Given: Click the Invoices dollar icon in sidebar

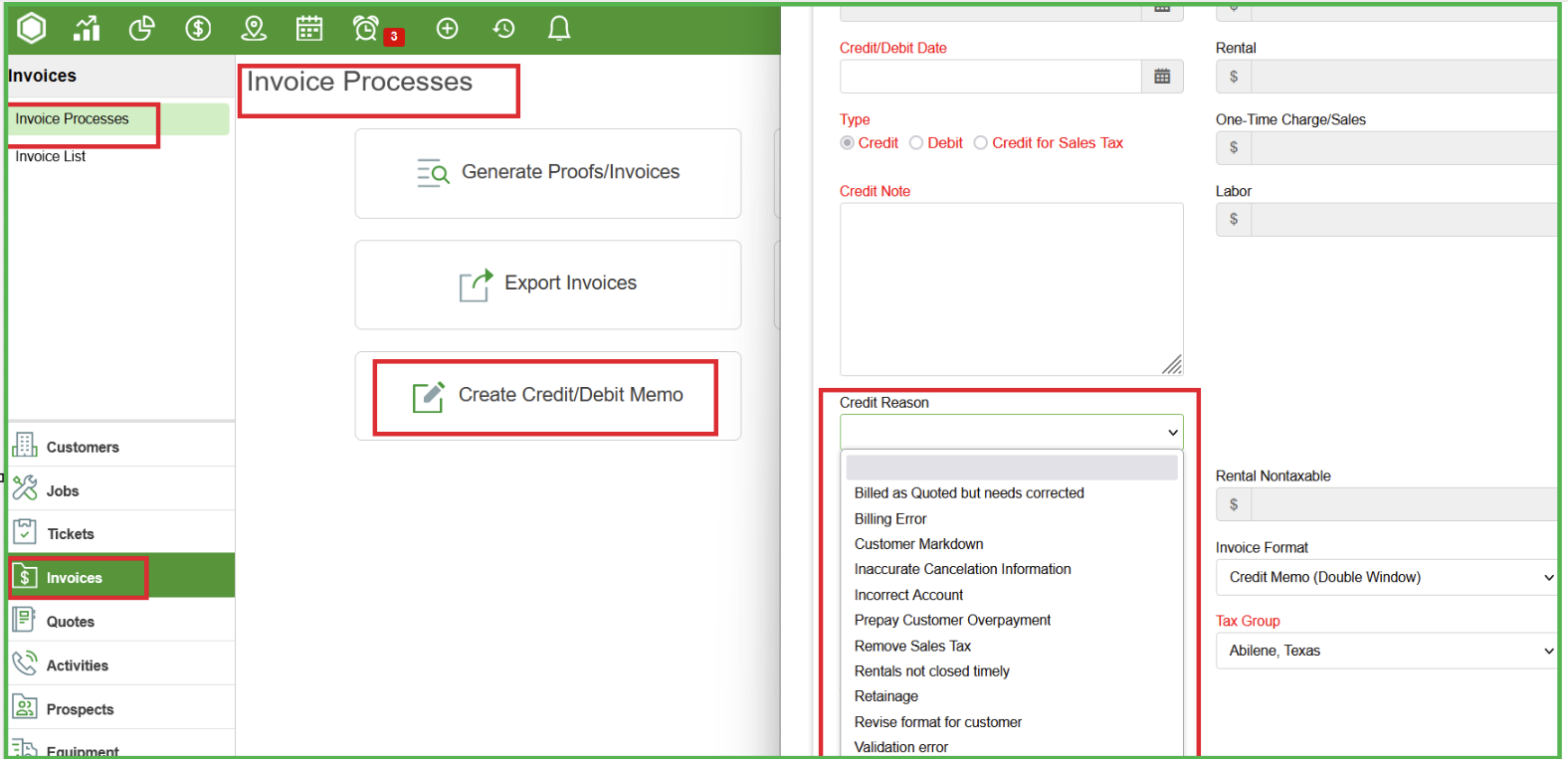Looking at the screenshot, I should (x=25, y=577).
